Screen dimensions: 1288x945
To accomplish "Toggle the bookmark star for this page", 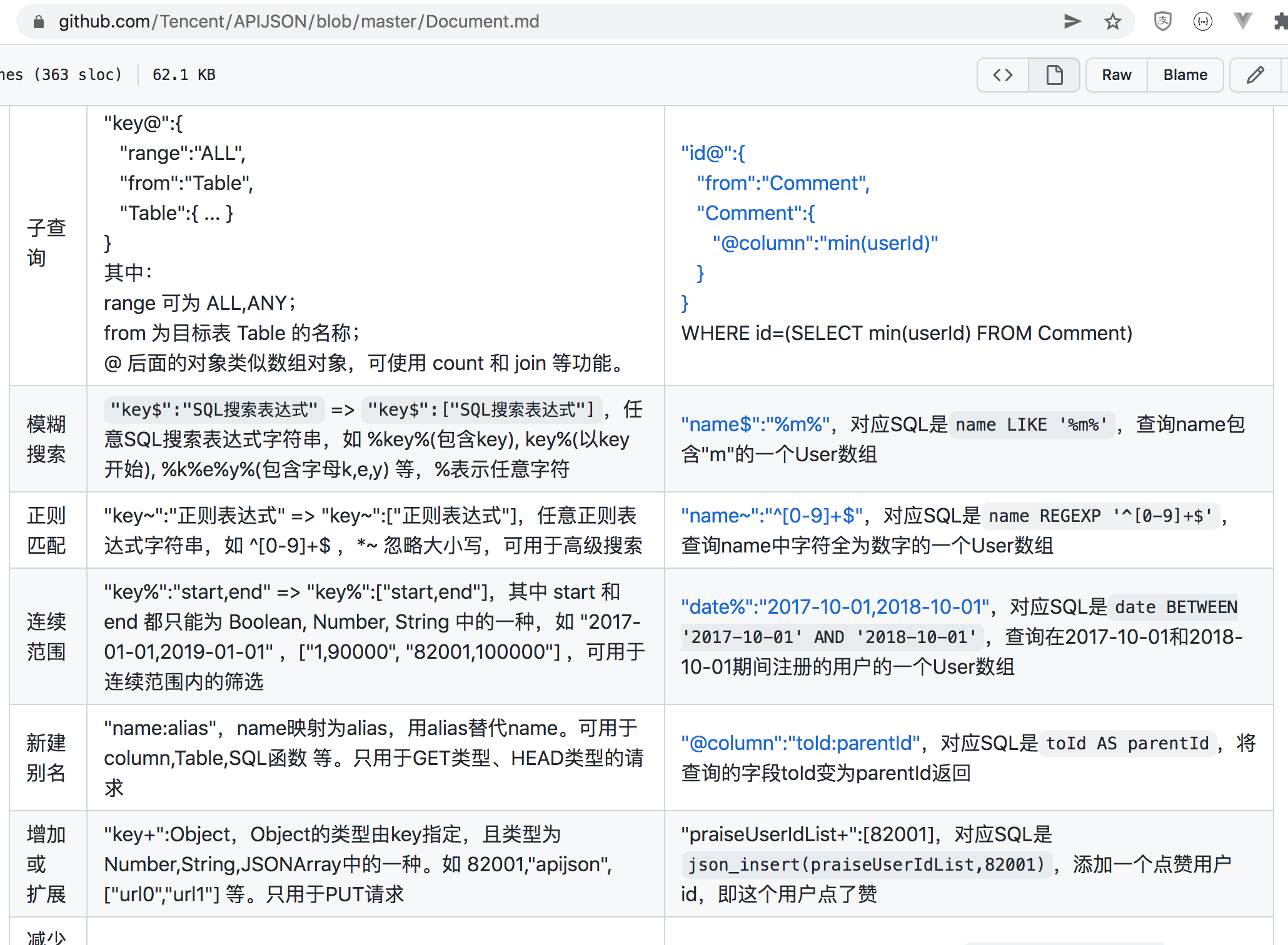I will click(1112, 21).
